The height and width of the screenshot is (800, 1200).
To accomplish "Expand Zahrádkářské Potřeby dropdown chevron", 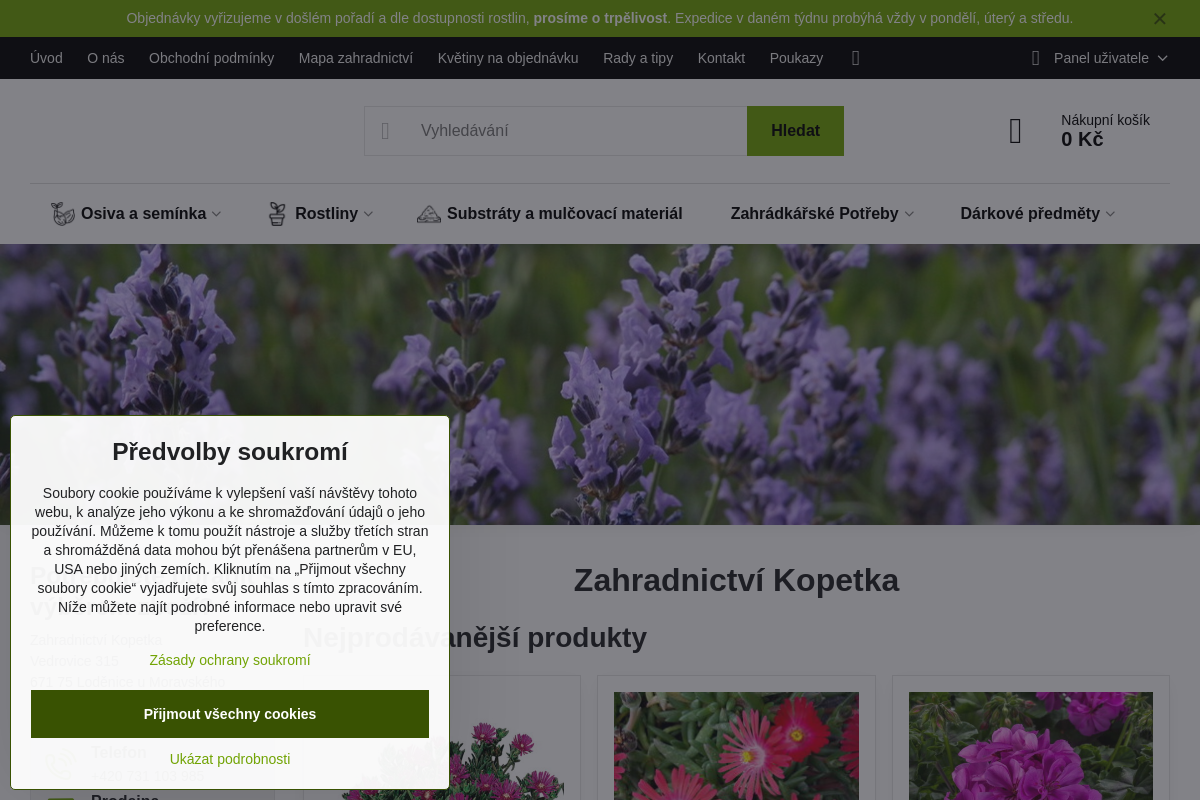I will pos(909,214).
